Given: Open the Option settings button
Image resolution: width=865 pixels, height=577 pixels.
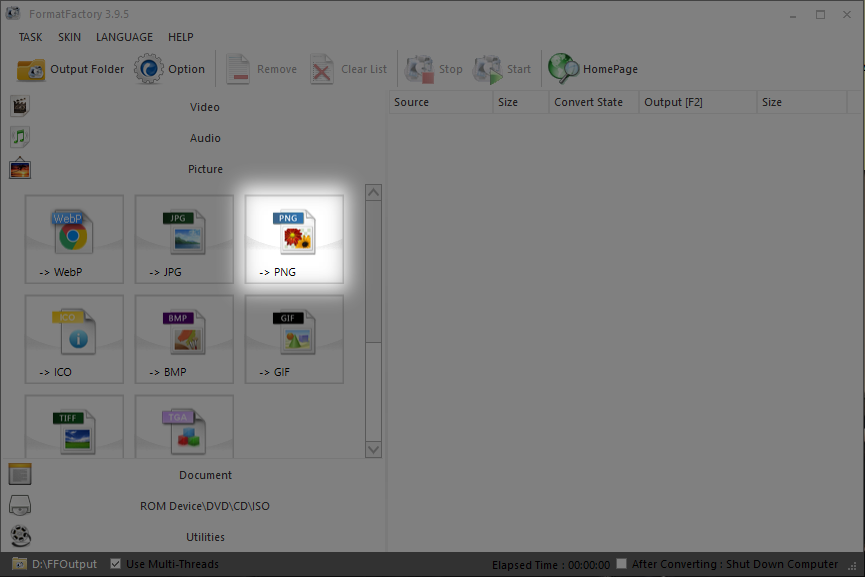Looking at the screenshot, I should pyautogui.click(x=170, y=69).
